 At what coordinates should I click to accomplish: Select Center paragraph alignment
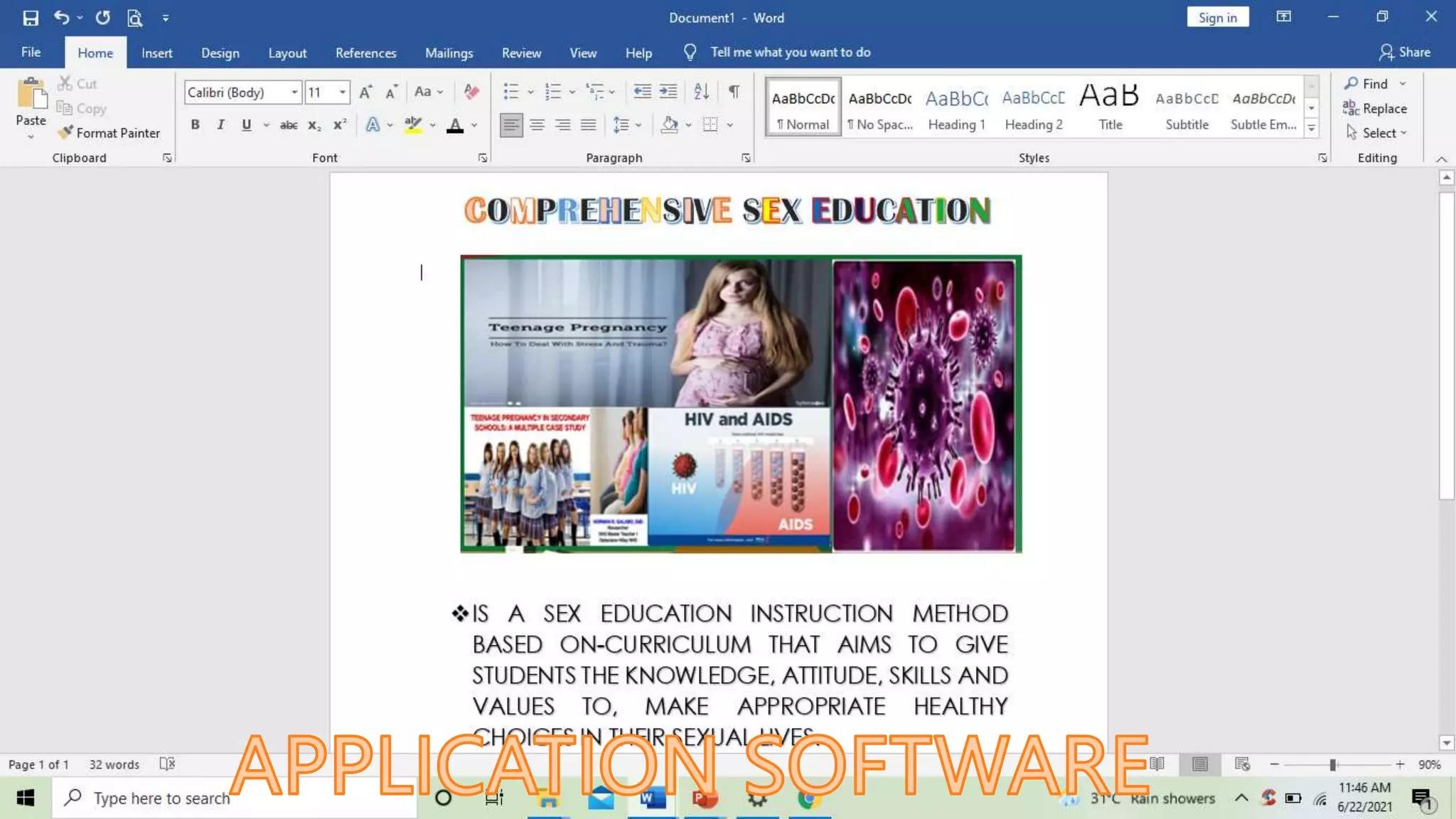pos(537,125)
